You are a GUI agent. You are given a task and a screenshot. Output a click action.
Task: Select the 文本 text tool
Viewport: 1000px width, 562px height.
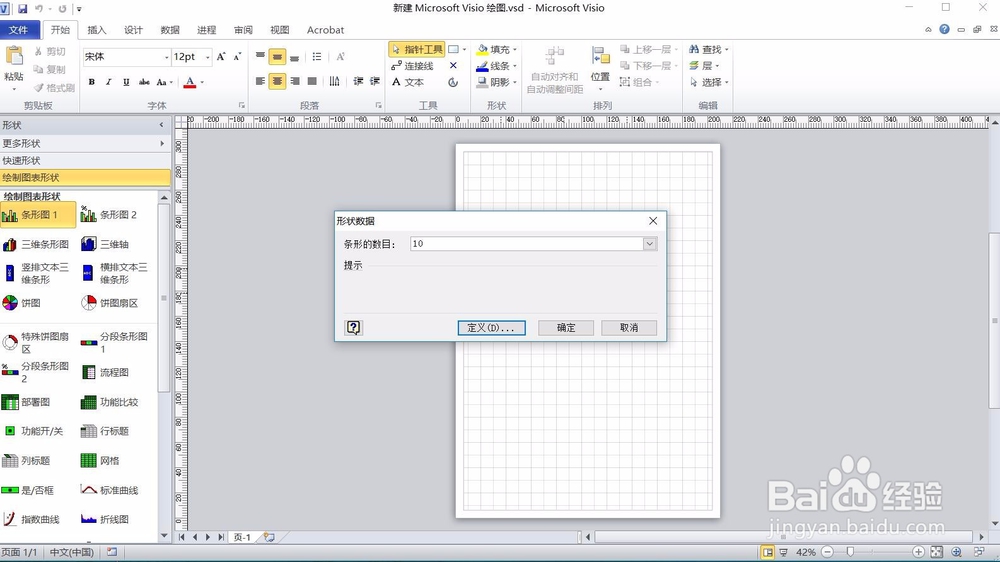[x=408, y=82]
